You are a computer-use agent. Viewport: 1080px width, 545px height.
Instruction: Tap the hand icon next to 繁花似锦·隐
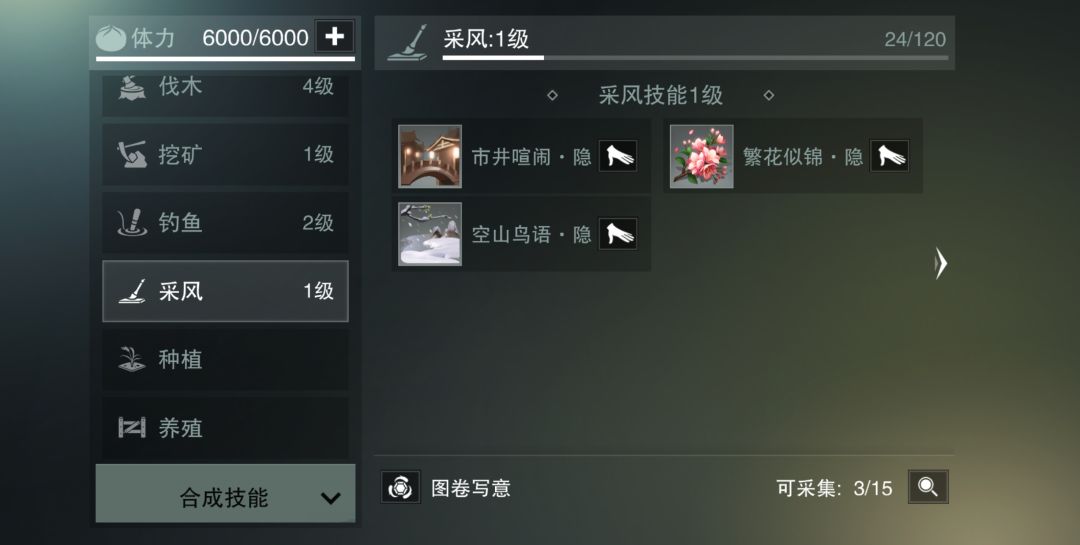(889, 156)
